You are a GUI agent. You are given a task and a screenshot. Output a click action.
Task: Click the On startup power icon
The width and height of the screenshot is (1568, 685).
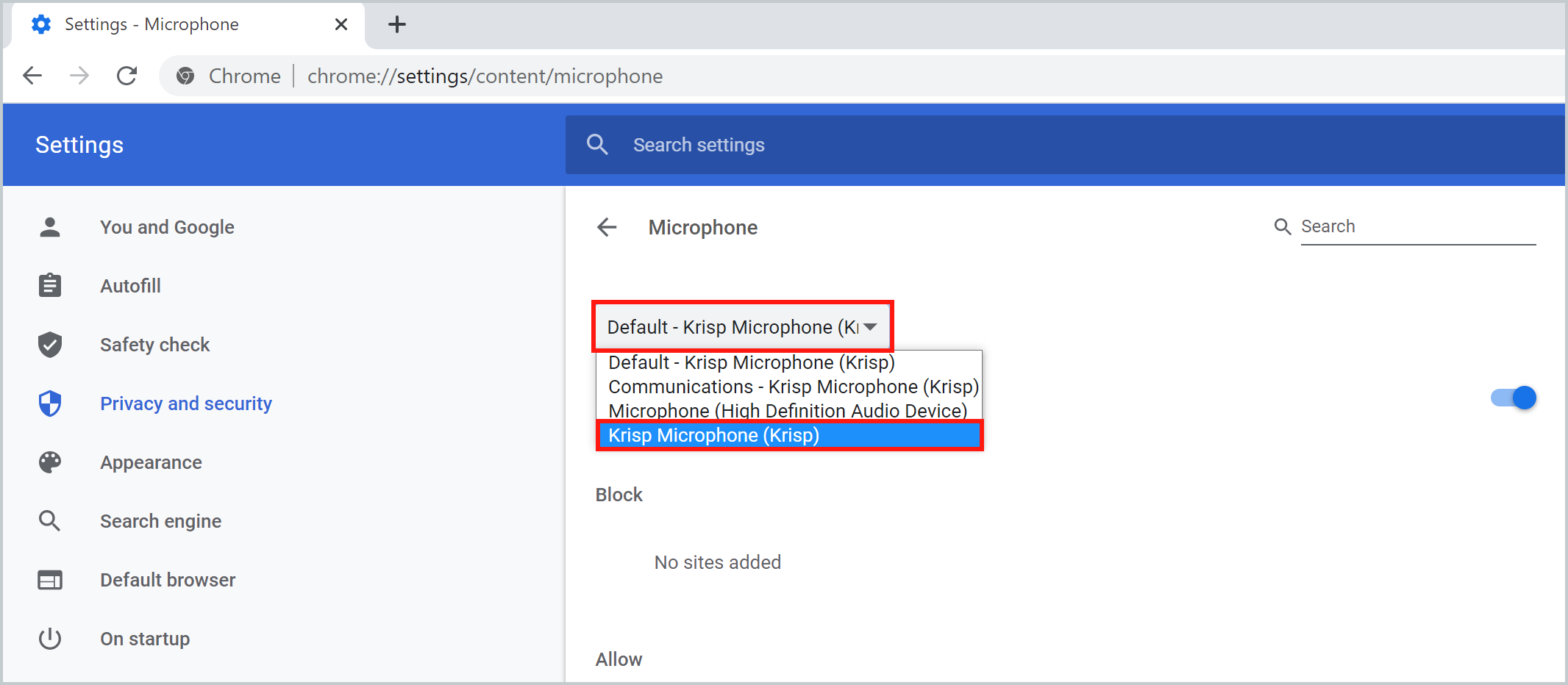(x=50, y=639)
